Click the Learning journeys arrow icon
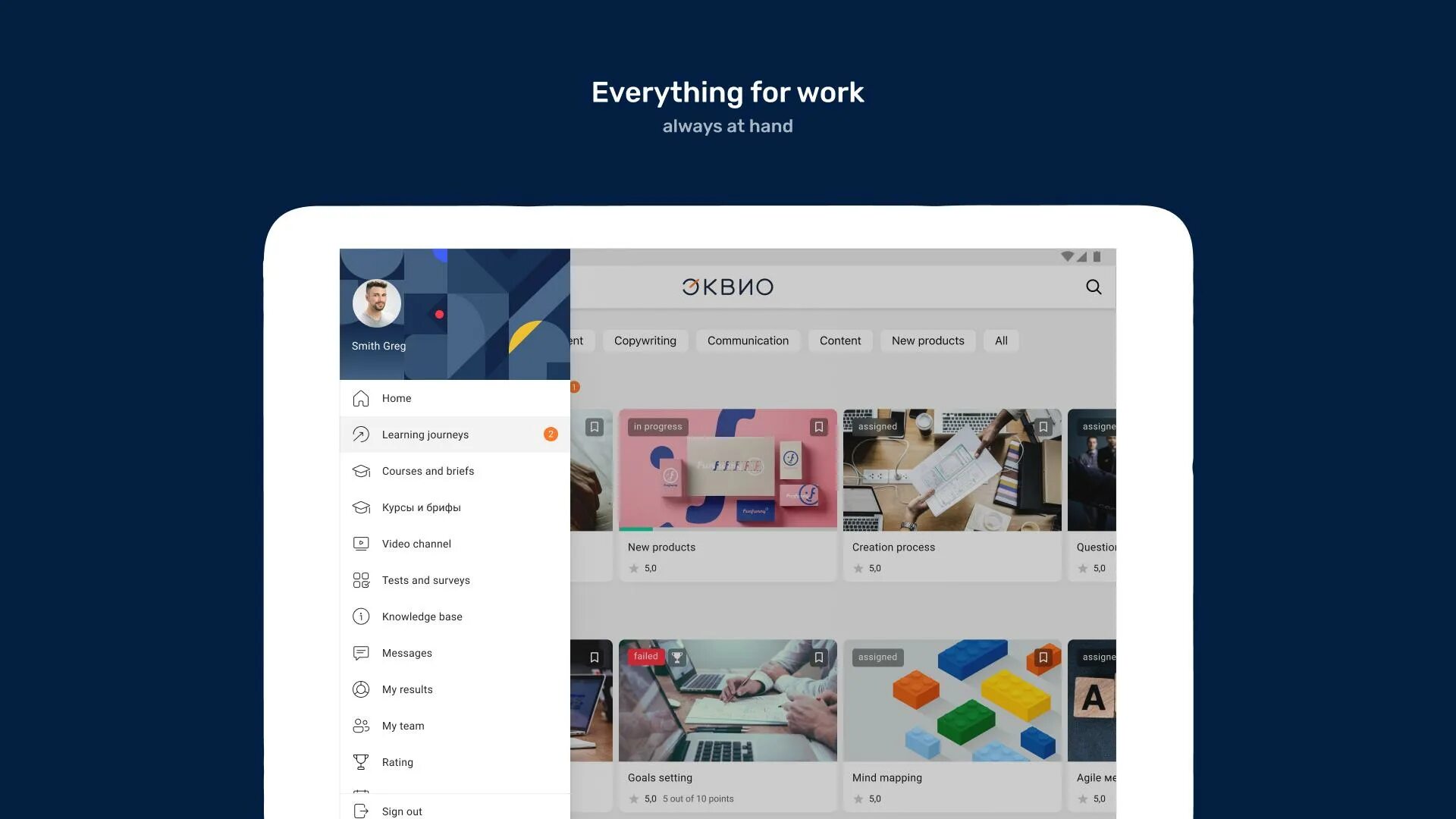The image size is (1456, 819). [x=361, y=435]
